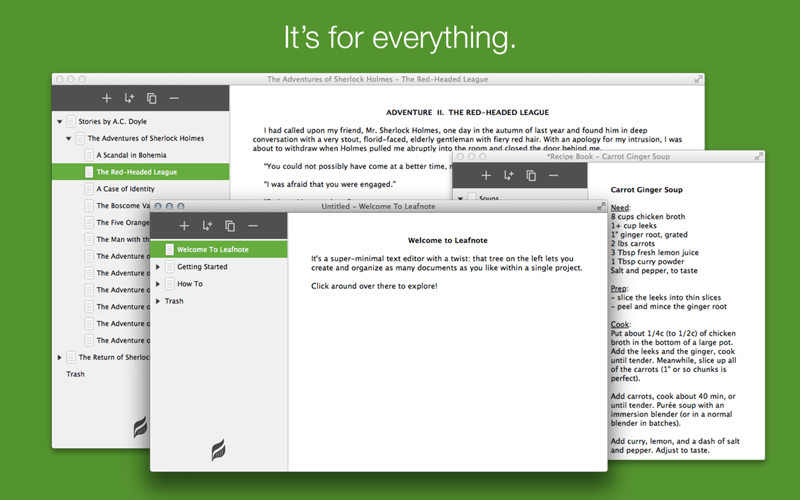Collapse Stories by A.C. Doyle tree node
Image resolution: width=800 pixels, height=500 pixels.
pyautogui.click(x=60, y=121)
